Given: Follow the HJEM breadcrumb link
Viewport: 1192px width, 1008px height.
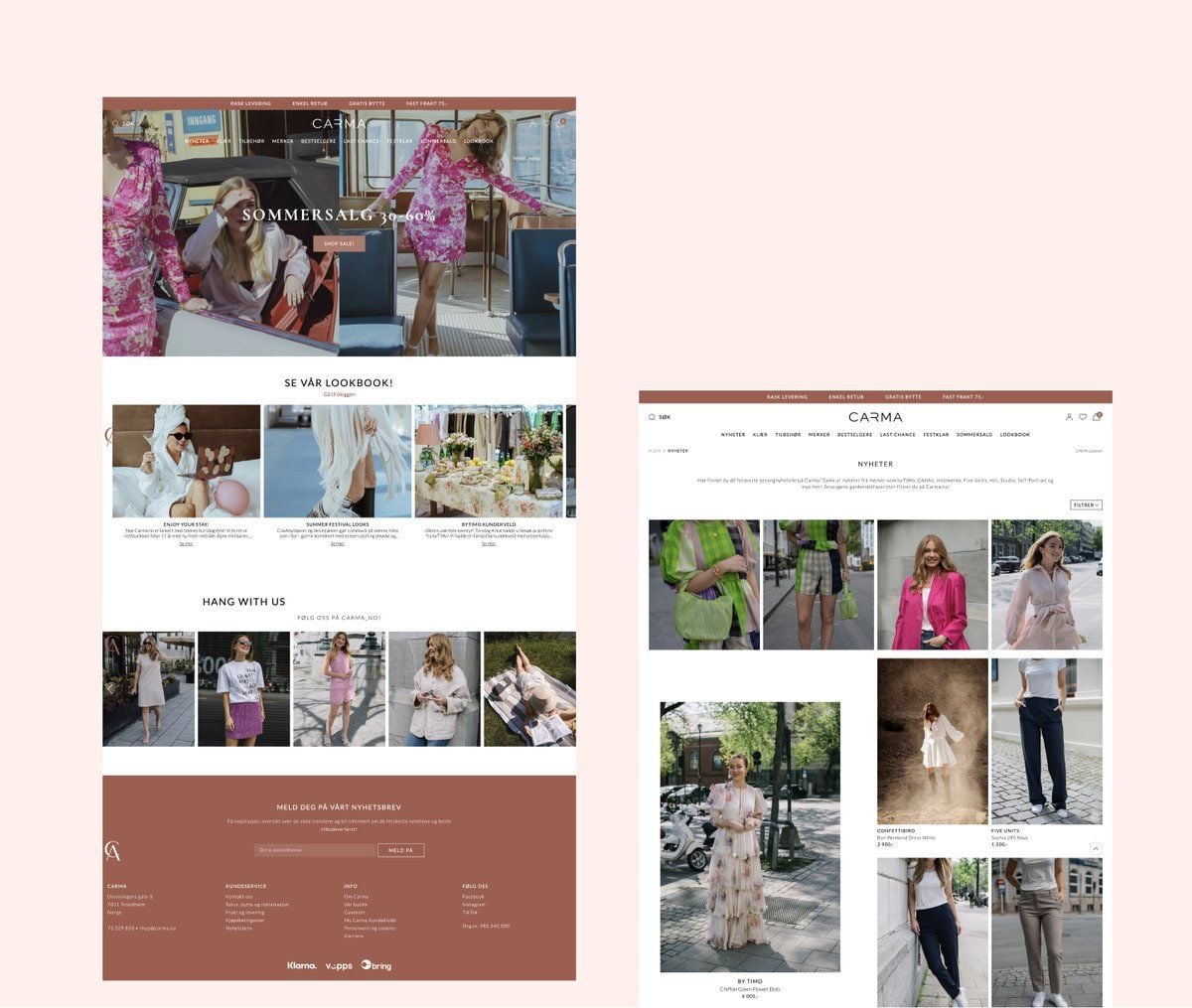Looking at the screenshot, I should 655,451.
